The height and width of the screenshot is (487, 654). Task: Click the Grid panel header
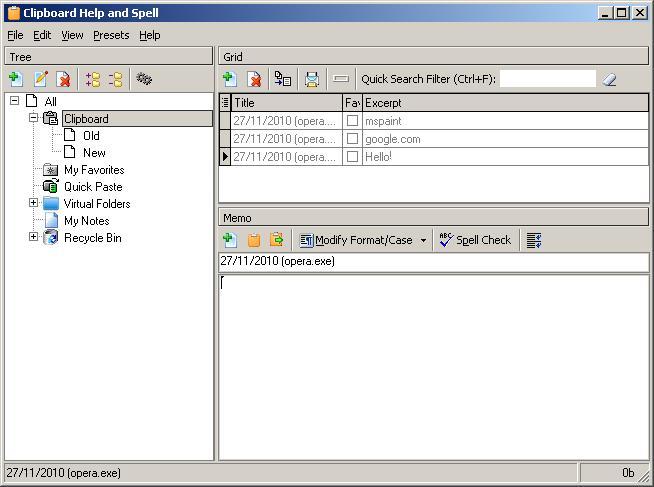tap(434, 56)
